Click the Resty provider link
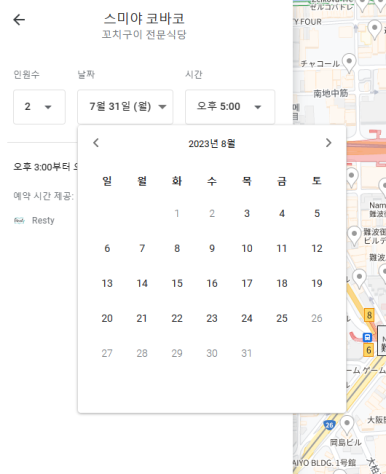This screenshot has width=386, height=474. (43, 220)
